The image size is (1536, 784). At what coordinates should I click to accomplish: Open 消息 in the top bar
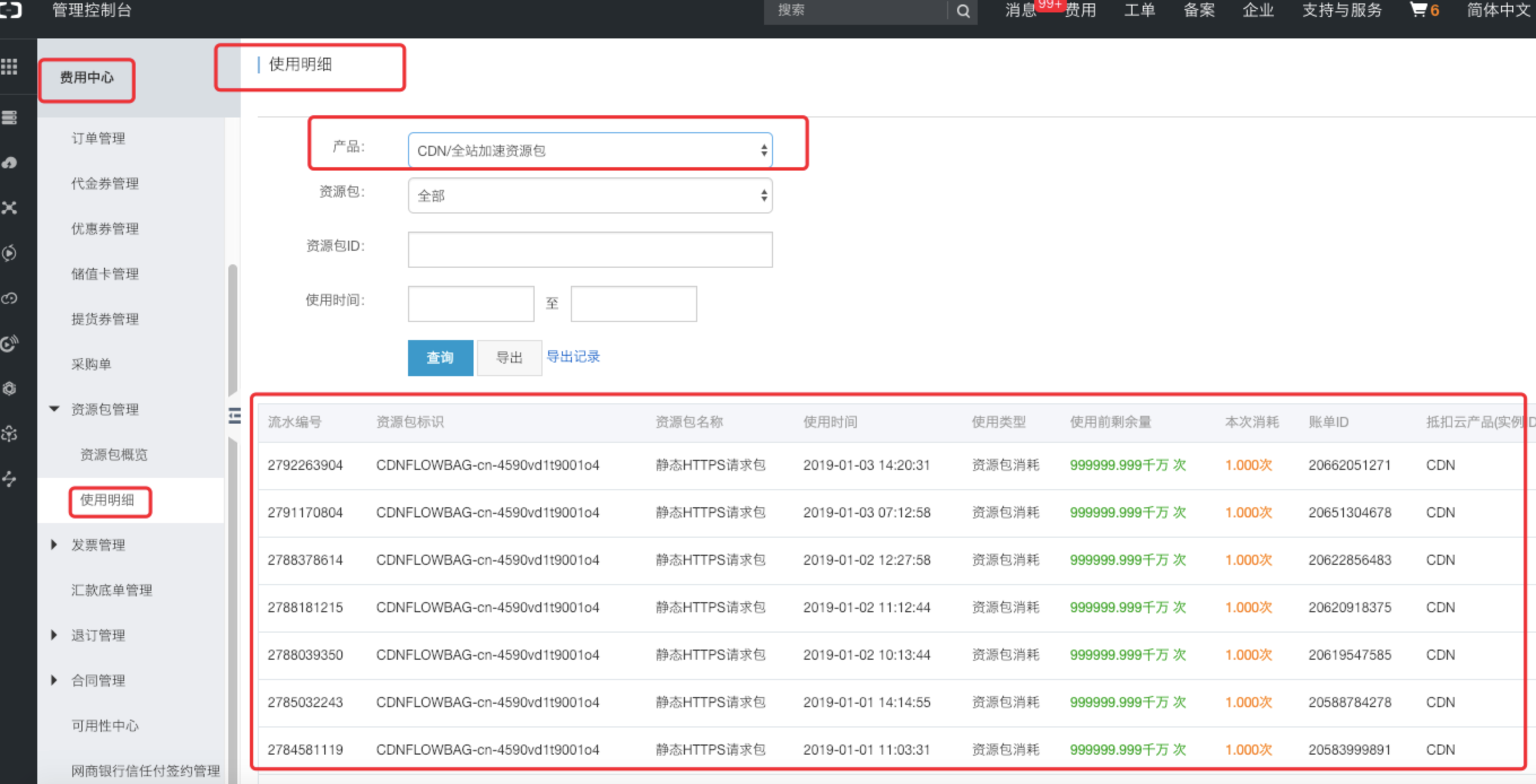point(1021,10)
